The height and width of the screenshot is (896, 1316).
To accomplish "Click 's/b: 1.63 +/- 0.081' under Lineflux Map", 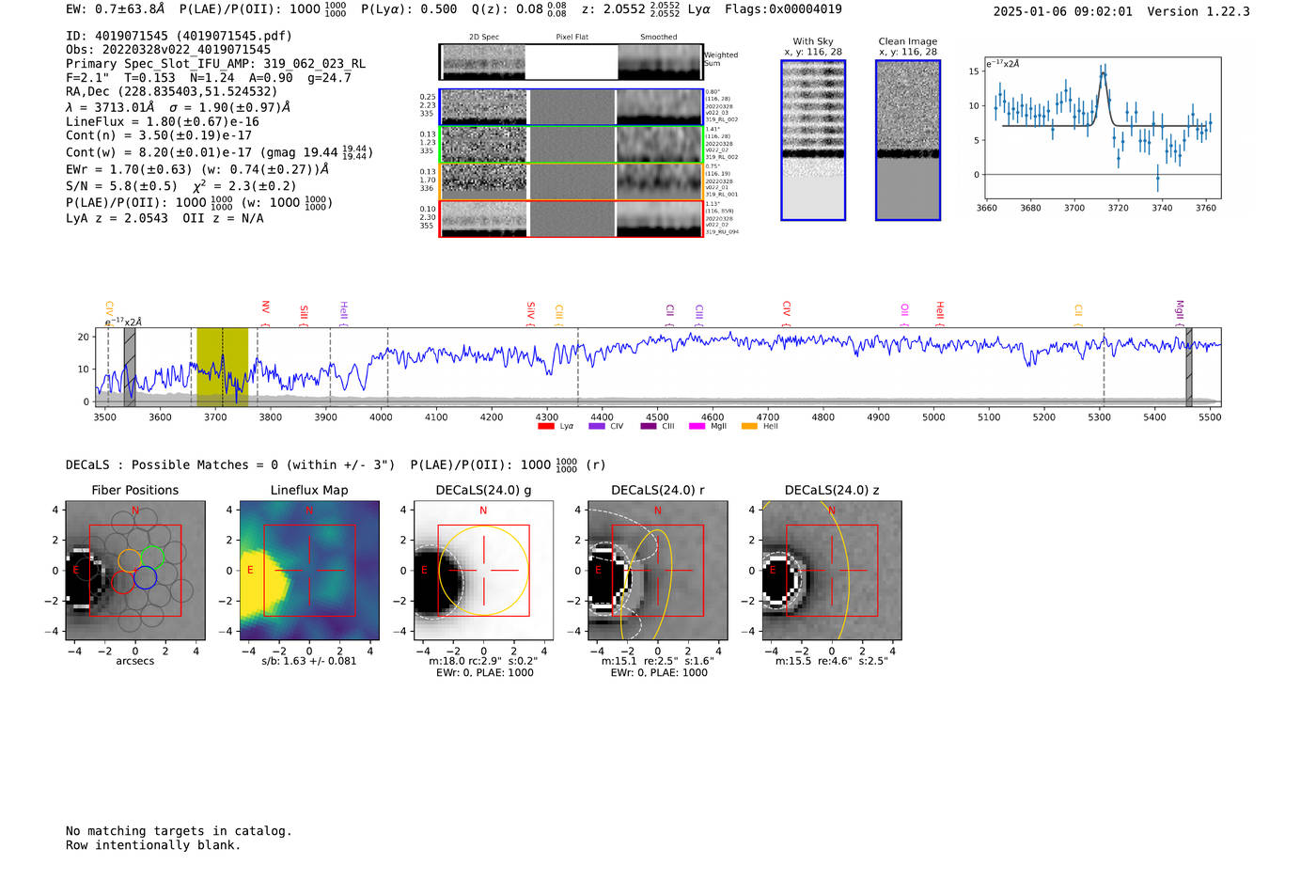I will (309, 661).
